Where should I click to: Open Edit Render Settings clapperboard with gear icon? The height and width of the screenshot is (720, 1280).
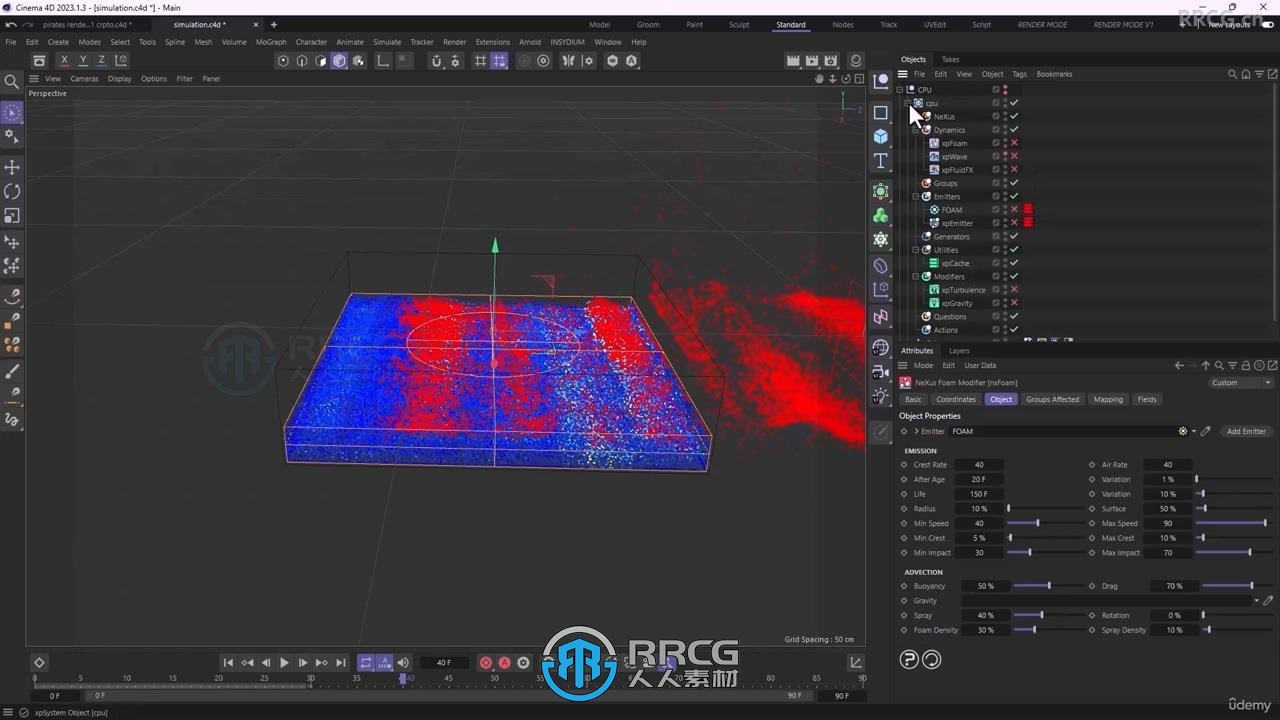pos(831,61)
